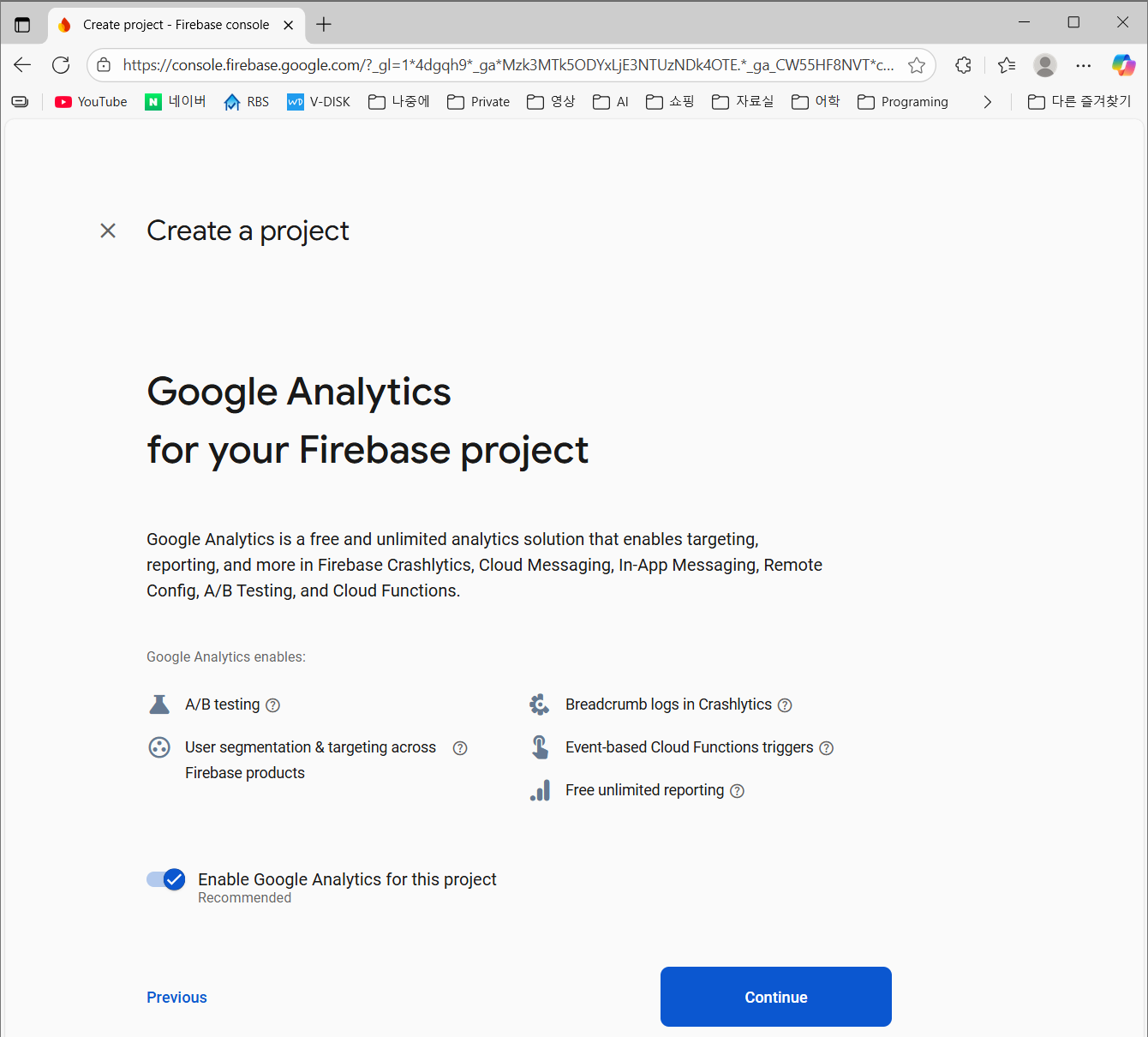1148x1037 pixels.
Task: Open the AI bookmark folder
Action: pyautogui.click(x=611, y=102)
